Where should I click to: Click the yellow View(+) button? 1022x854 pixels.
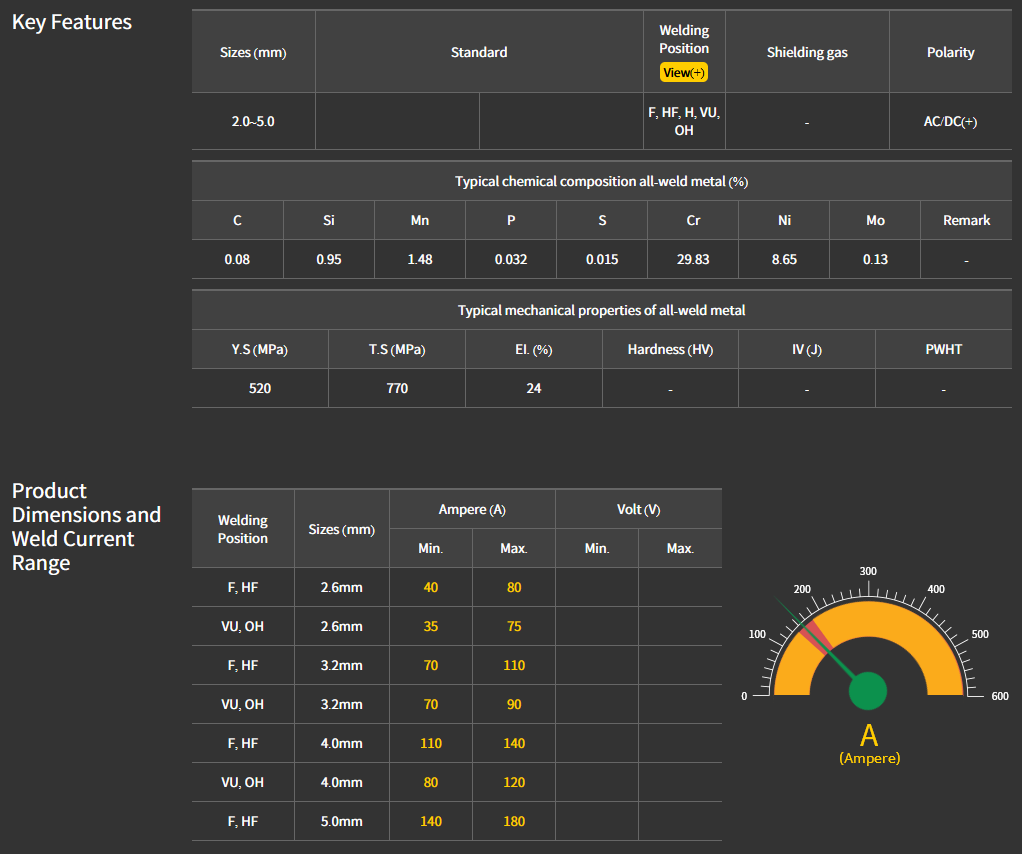pyautogui.click(x=684, y=73)
